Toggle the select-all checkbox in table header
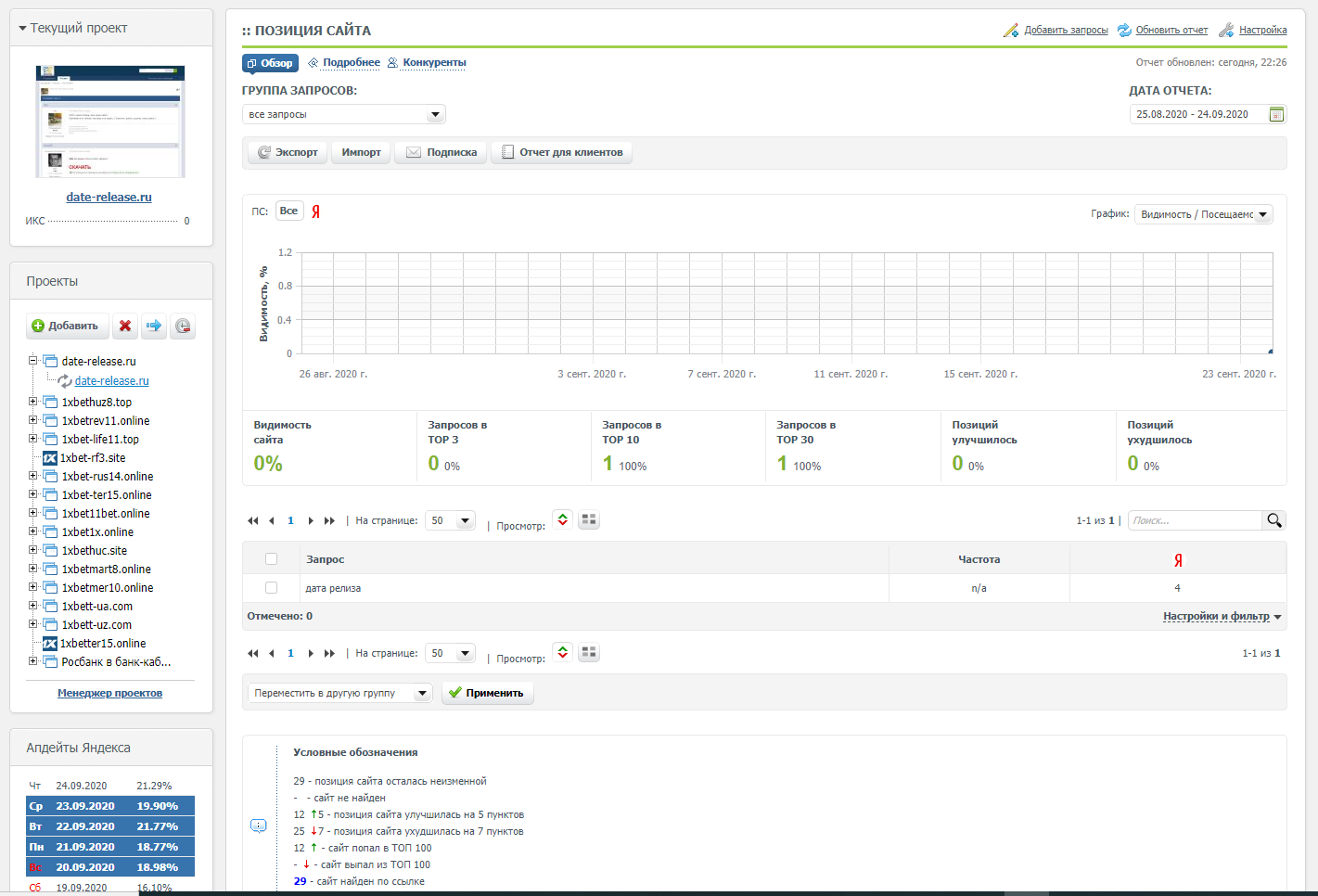The image size is (1318, 896). click(271, 559)
